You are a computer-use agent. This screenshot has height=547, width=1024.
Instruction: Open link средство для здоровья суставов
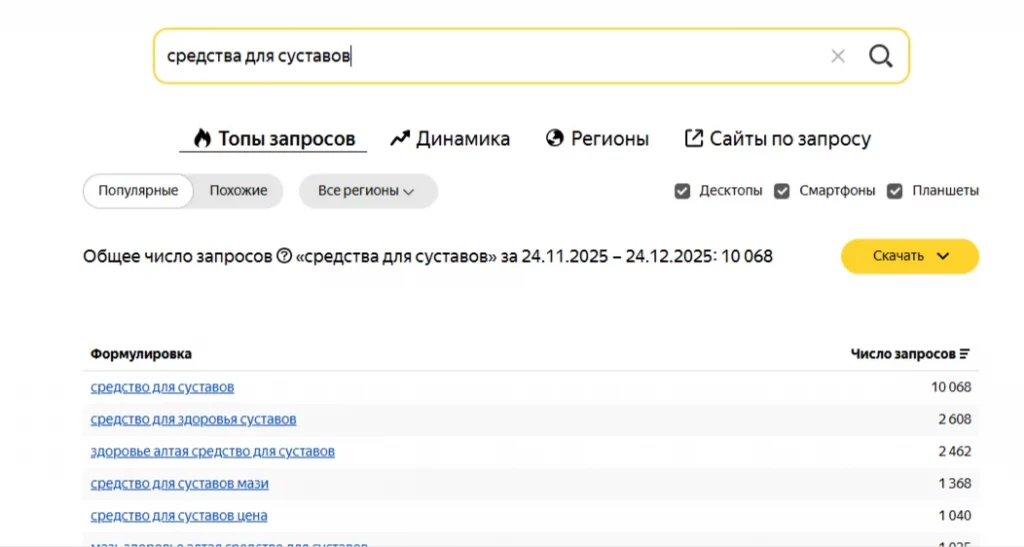click(x=193, y=419)
